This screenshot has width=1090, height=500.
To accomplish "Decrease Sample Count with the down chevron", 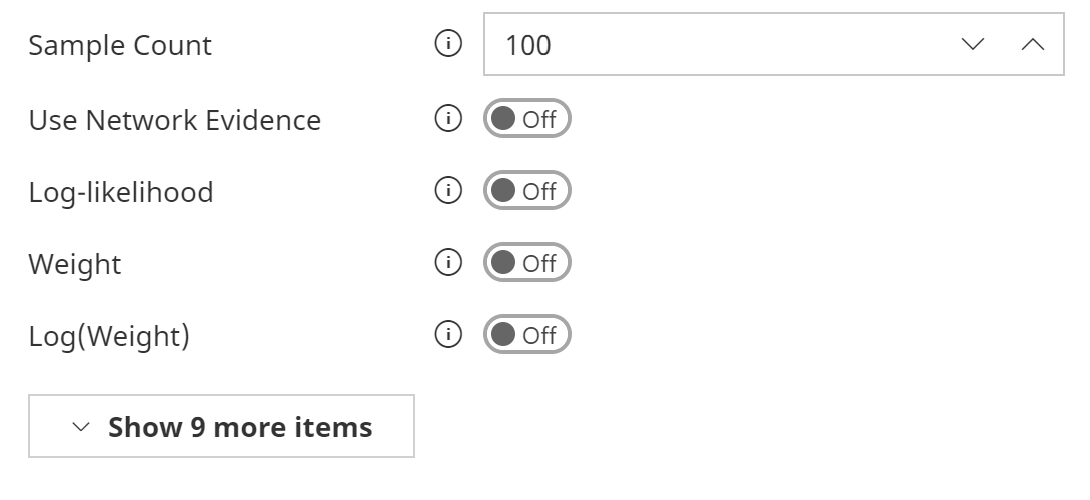I will click(972, 45).
